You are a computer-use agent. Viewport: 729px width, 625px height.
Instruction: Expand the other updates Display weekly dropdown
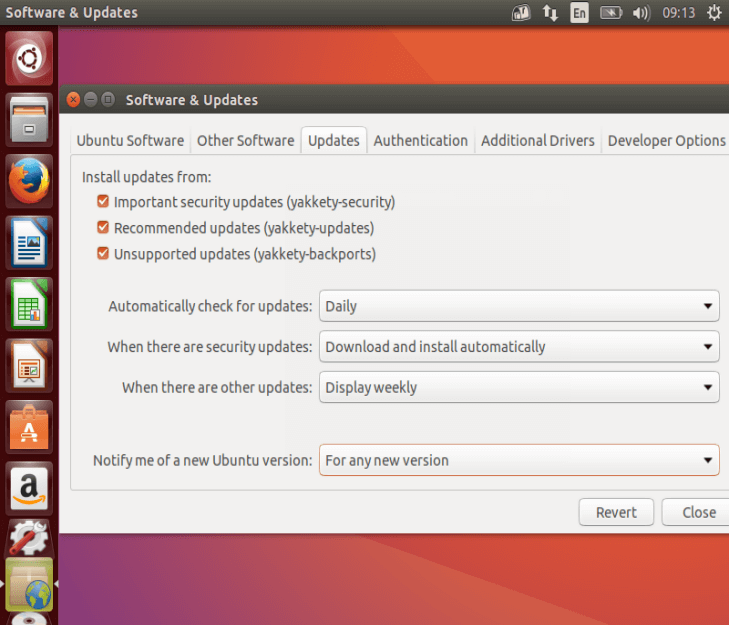click(519, 387)
